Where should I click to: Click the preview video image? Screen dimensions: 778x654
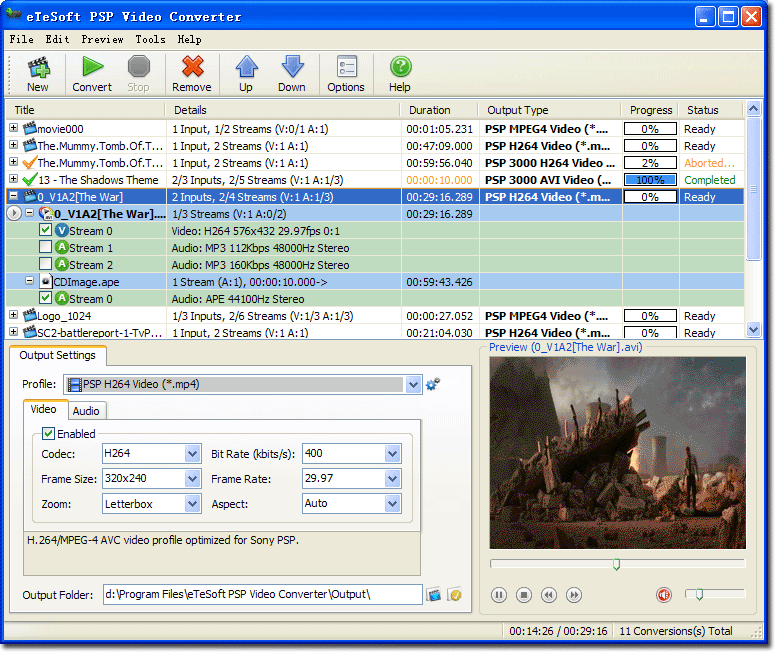[617, 453]
